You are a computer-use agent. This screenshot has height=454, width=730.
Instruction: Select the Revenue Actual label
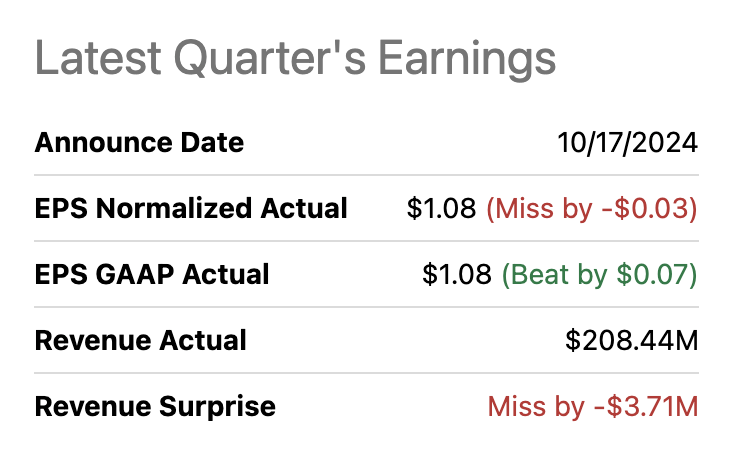(x=140, y=340)
